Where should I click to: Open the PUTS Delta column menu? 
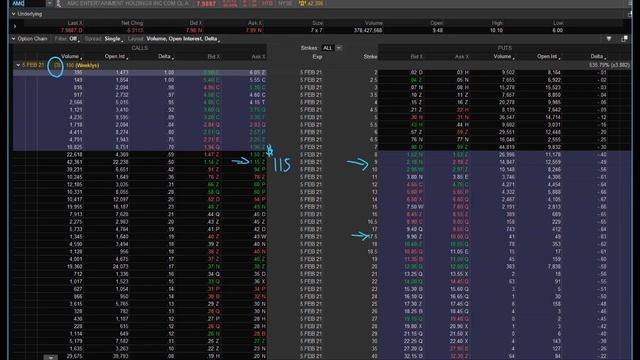(x=598, y=57)
